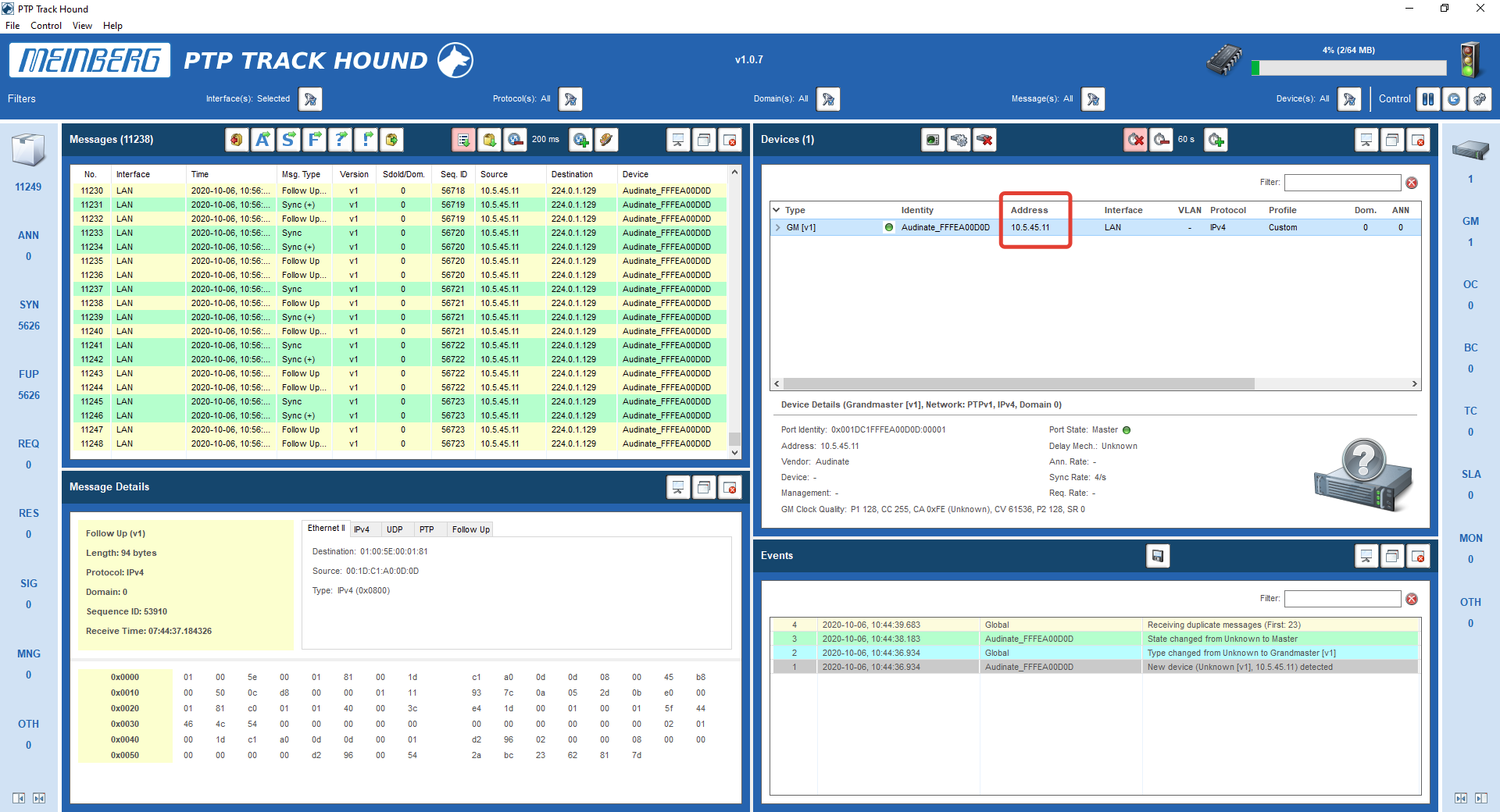1500x812 pixels.
Task: Click the memory usage progress bar
Action: coord(1348,68)
